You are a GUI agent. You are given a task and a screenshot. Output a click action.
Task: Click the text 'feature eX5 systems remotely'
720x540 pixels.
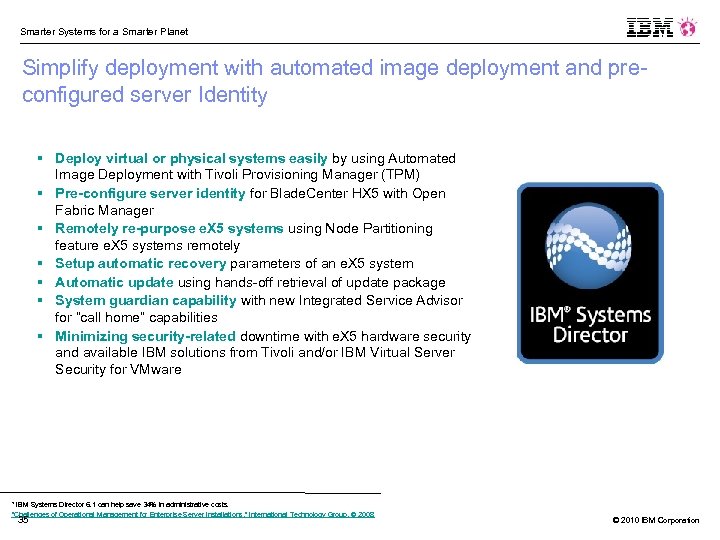point(147,246)
